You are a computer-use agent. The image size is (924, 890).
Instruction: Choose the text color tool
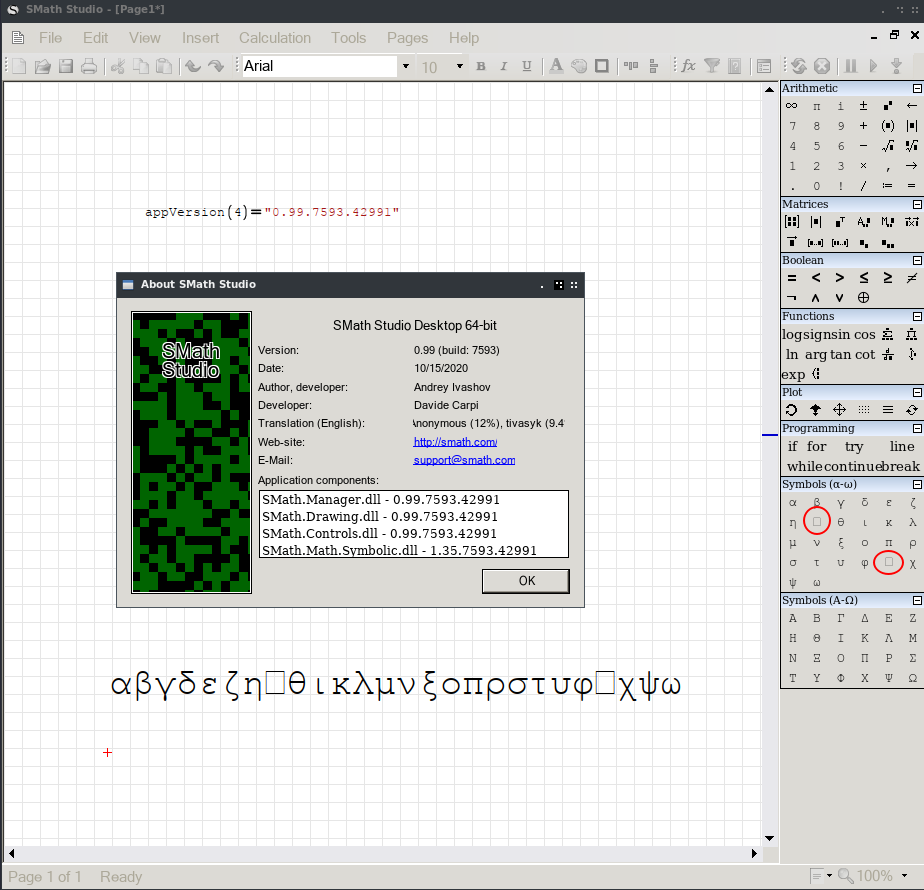coord(556,66)
